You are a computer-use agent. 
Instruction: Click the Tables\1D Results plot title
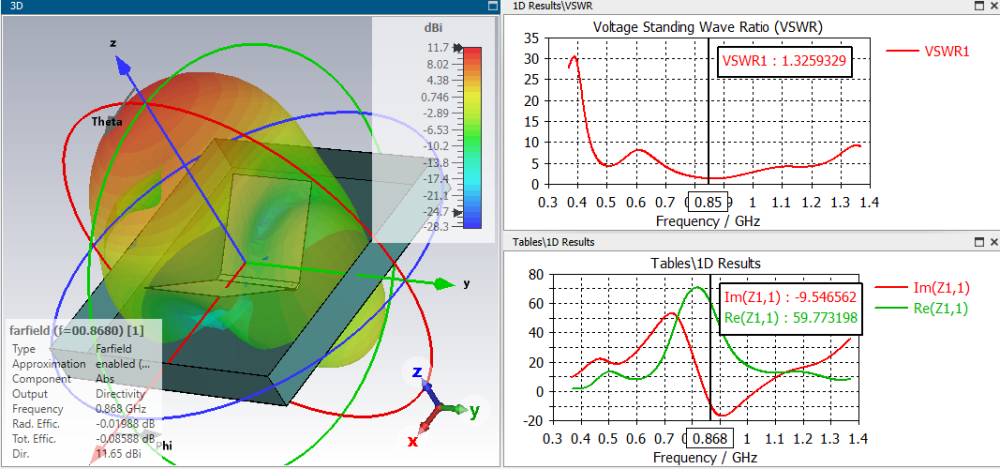[x=705, y=263]
